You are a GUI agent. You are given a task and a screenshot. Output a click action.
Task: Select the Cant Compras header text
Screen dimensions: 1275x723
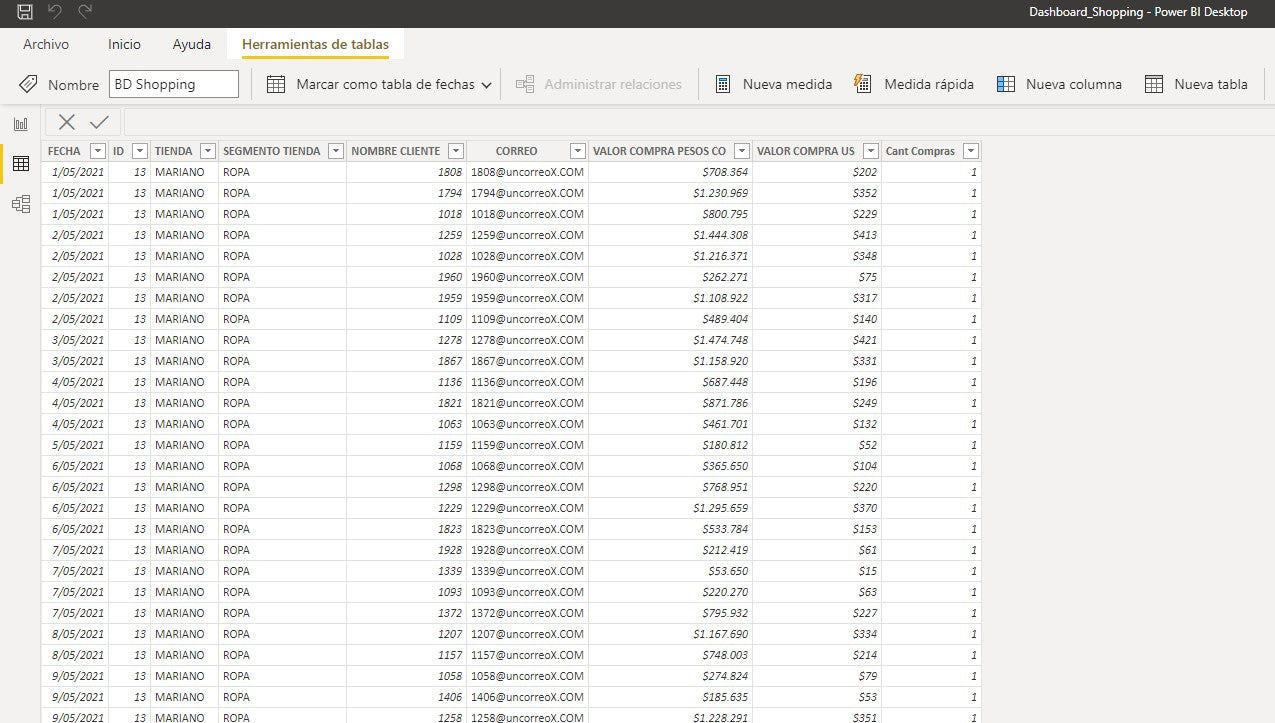[x=920, y=151]
